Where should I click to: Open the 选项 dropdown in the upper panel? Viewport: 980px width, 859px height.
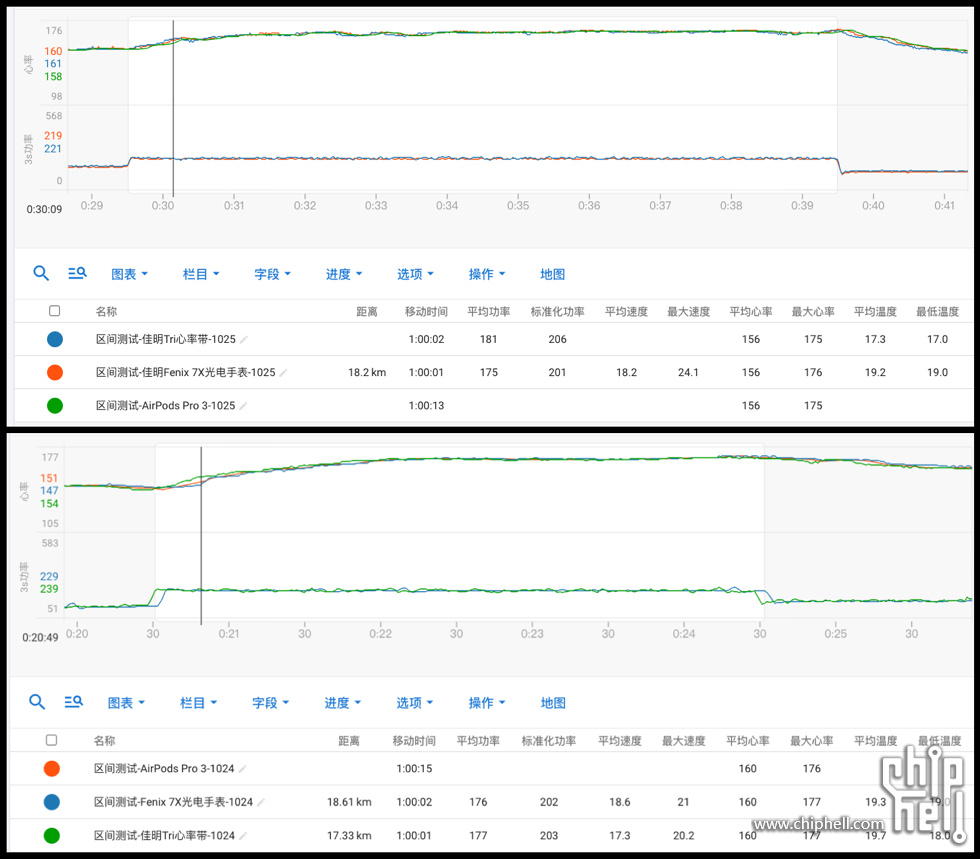tap(415, 274)
